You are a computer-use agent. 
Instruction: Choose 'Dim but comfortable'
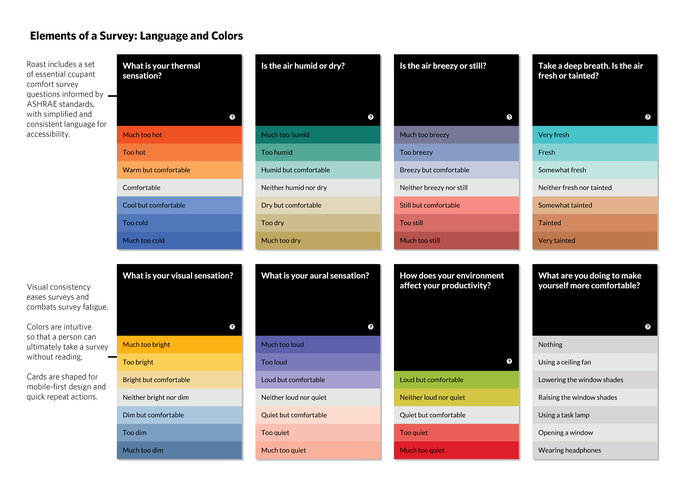tap(180, 415)
